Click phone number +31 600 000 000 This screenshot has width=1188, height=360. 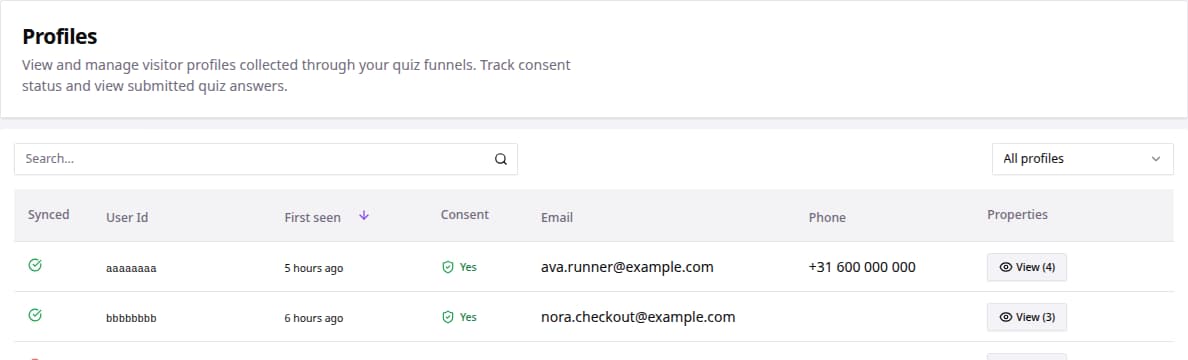[862, 267]
